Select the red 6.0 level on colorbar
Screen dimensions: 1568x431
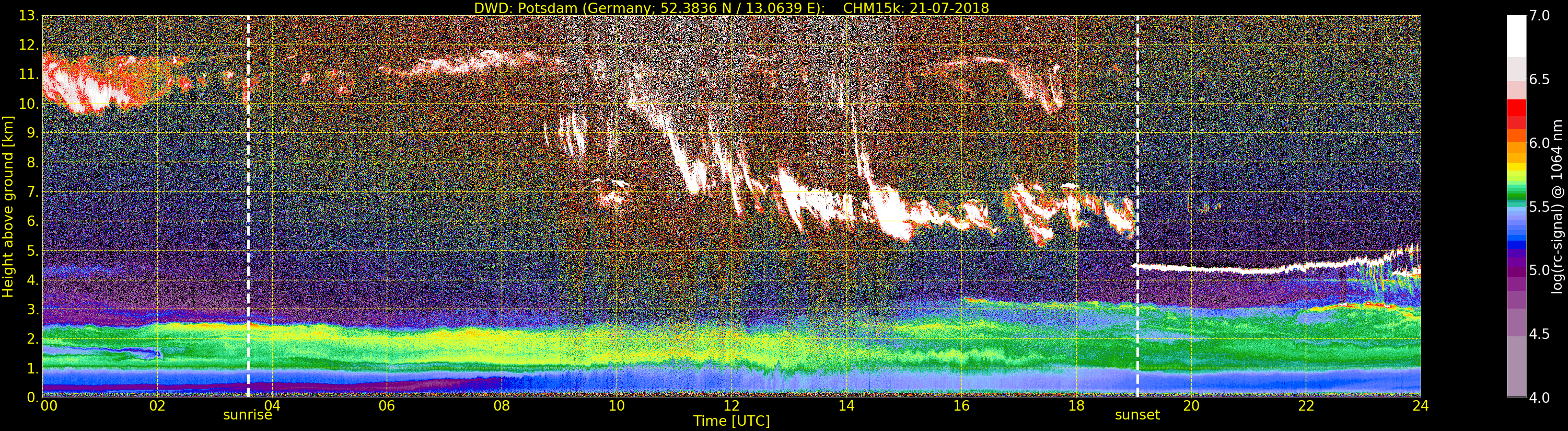(1516, 137)
